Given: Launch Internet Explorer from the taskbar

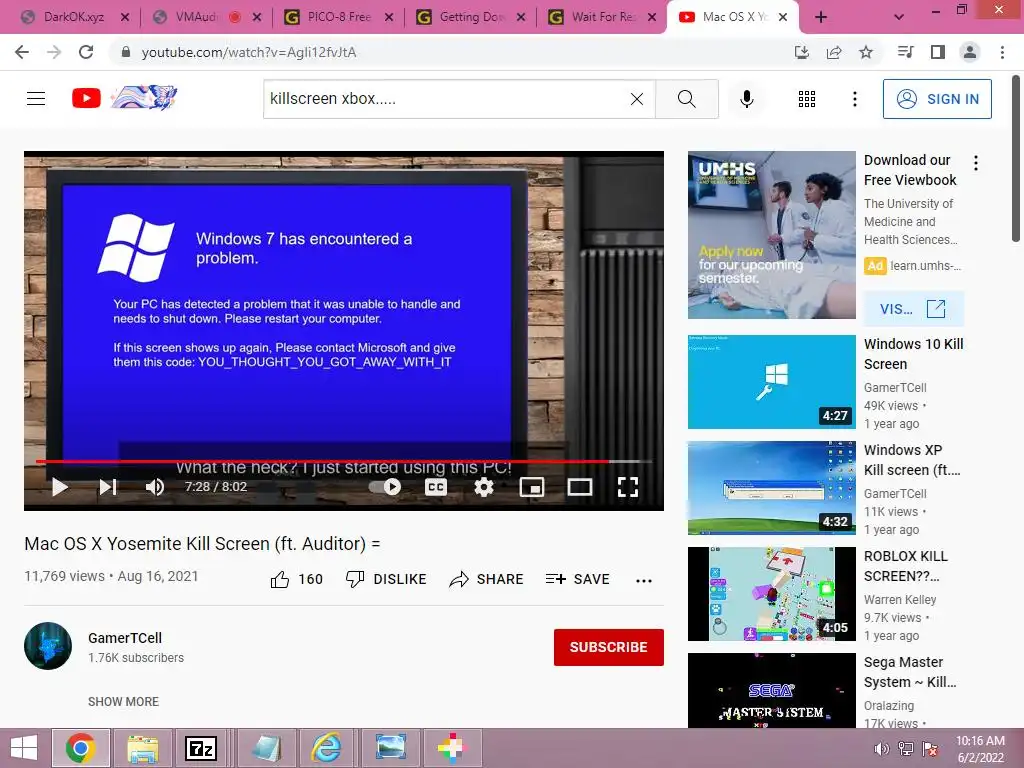Looking at the screenshot, I should [x=326, y=748].
